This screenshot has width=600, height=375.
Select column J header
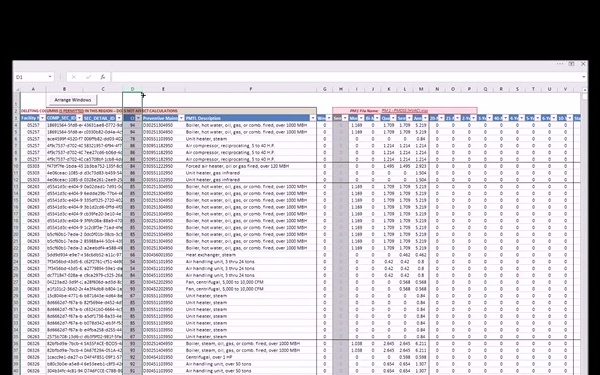coord(373,89)
